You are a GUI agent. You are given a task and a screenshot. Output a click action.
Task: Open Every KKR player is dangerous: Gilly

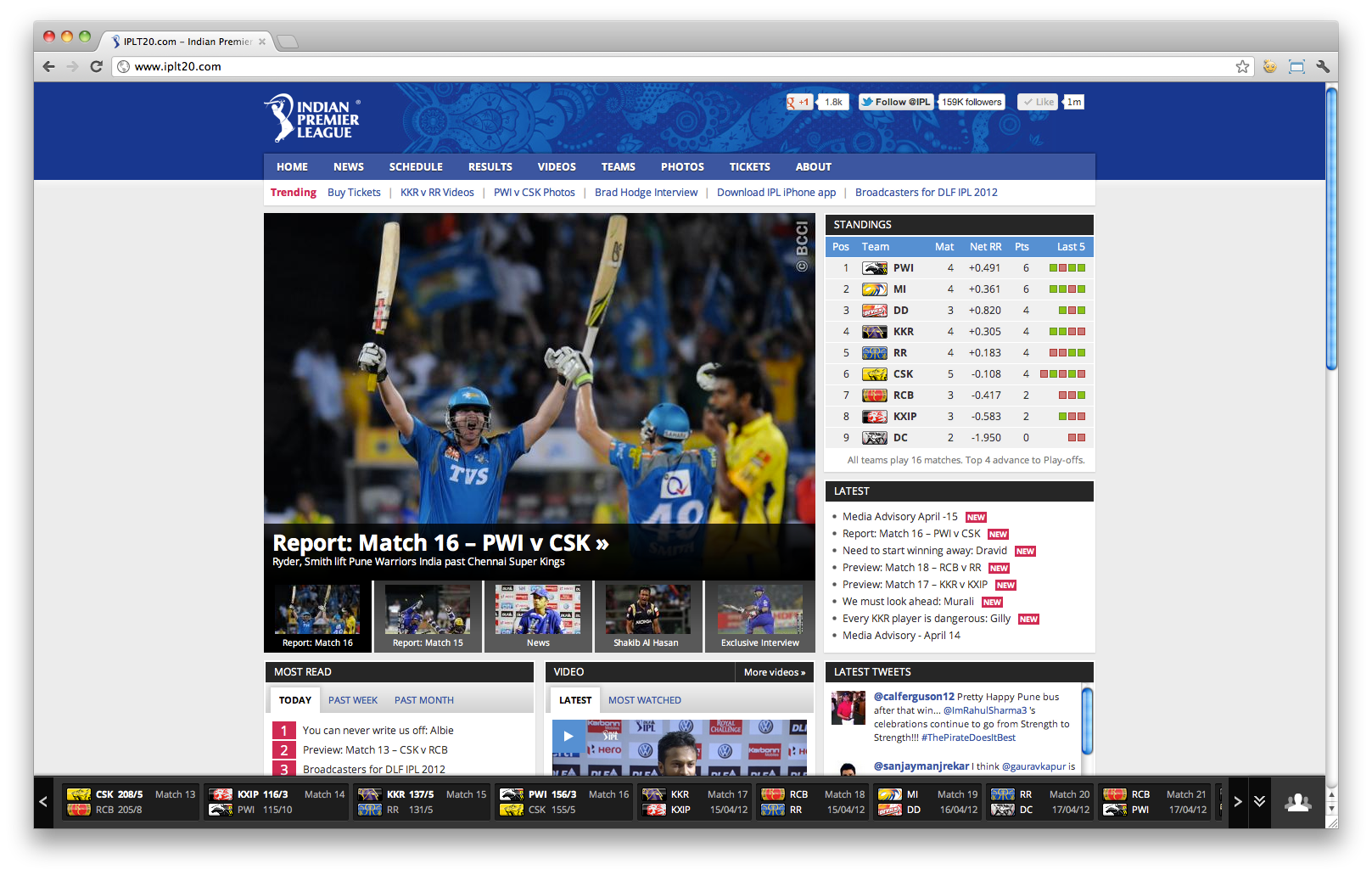pyautogui.click(x=927, y=619)
